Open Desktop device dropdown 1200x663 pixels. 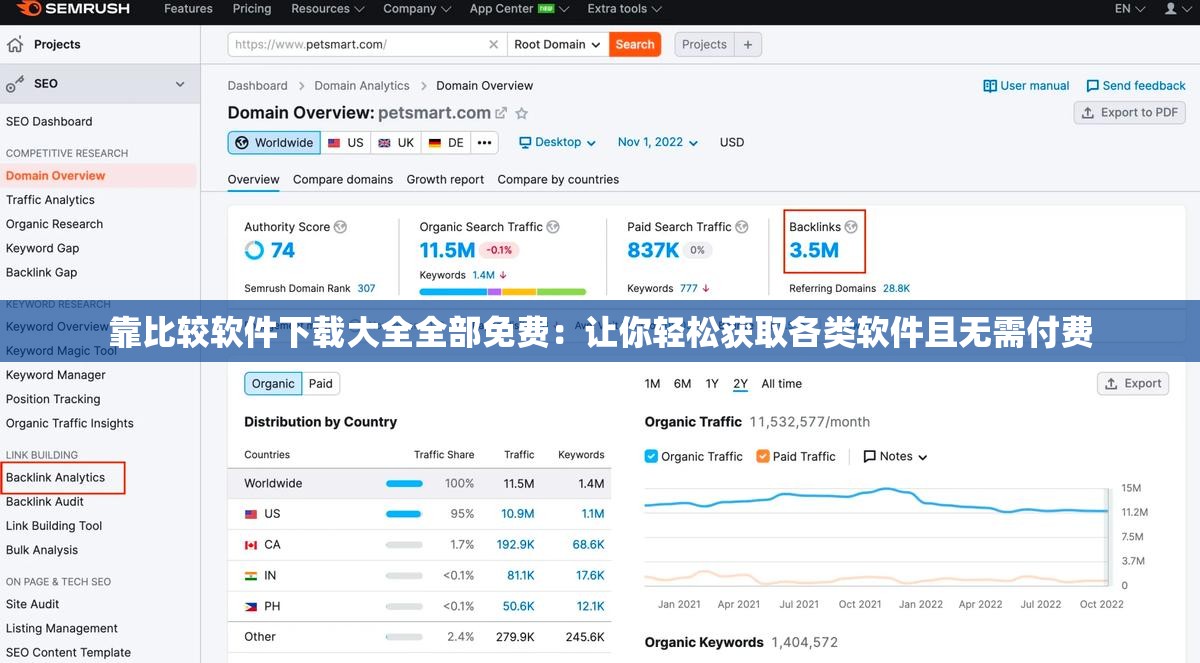[557, 142]
